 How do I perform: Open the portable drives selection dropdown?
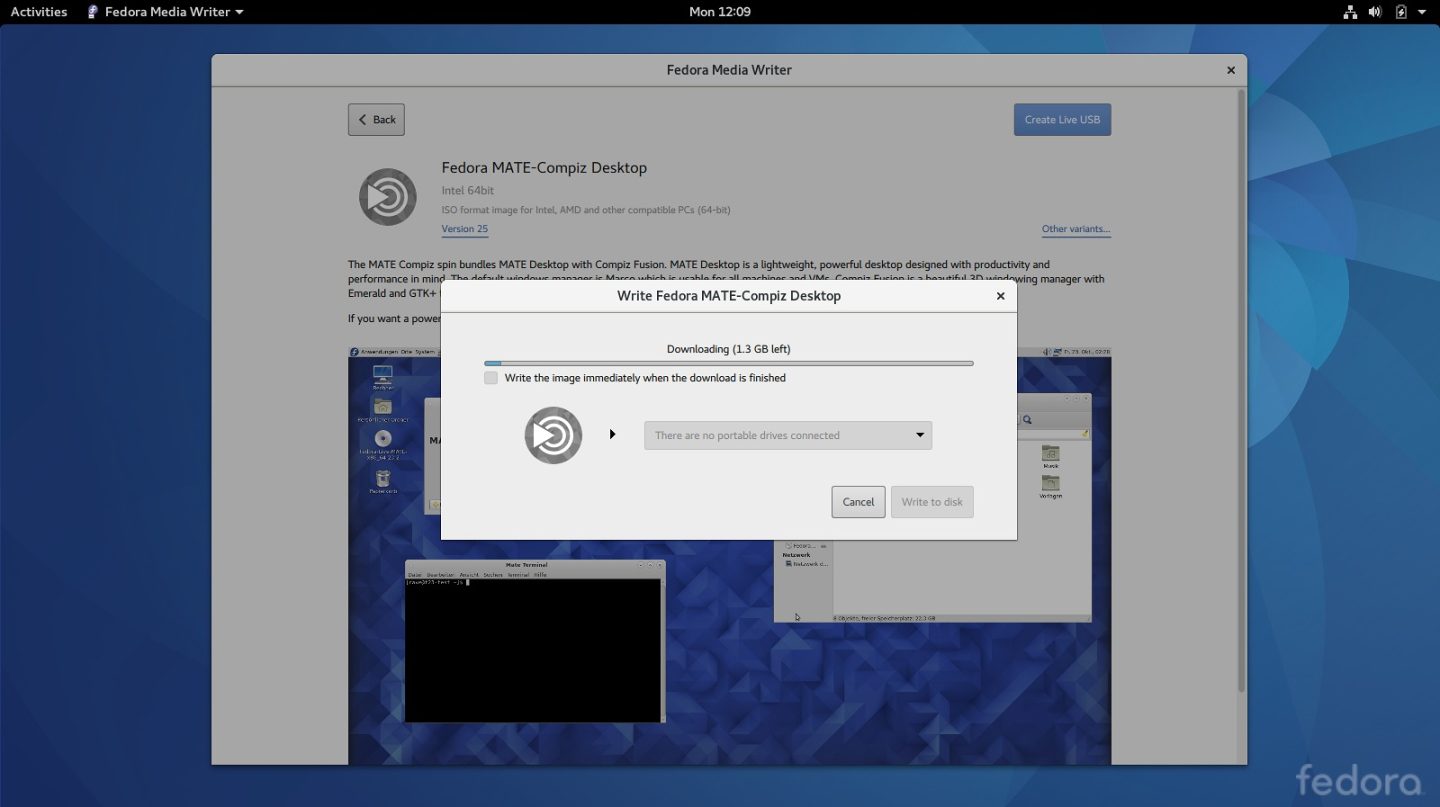click(x=787, y=435)
